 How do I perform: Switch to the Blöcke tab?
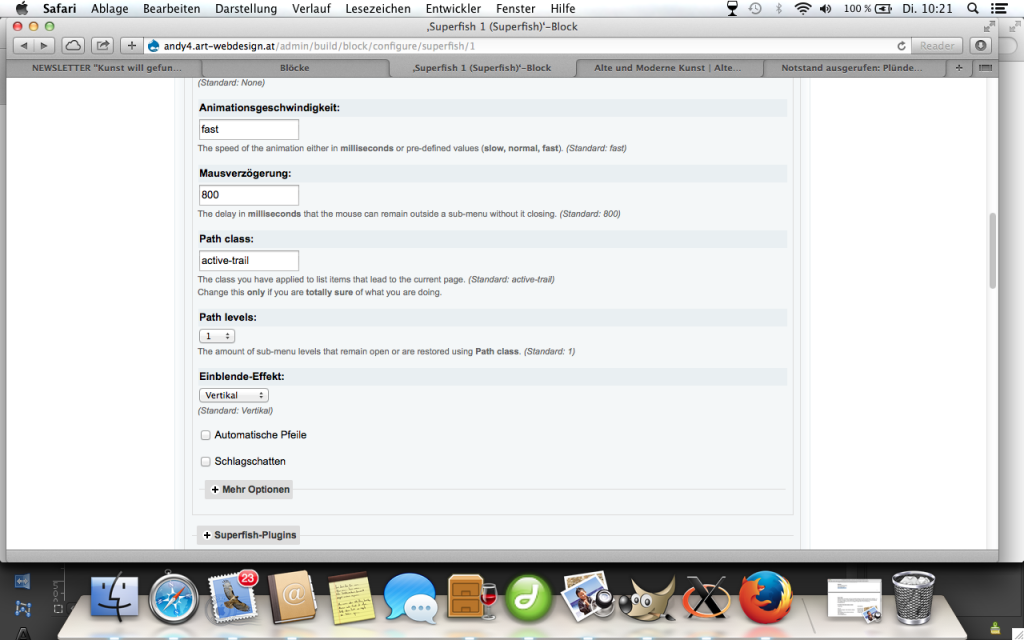pyautogui.click(x=294, y=68)
